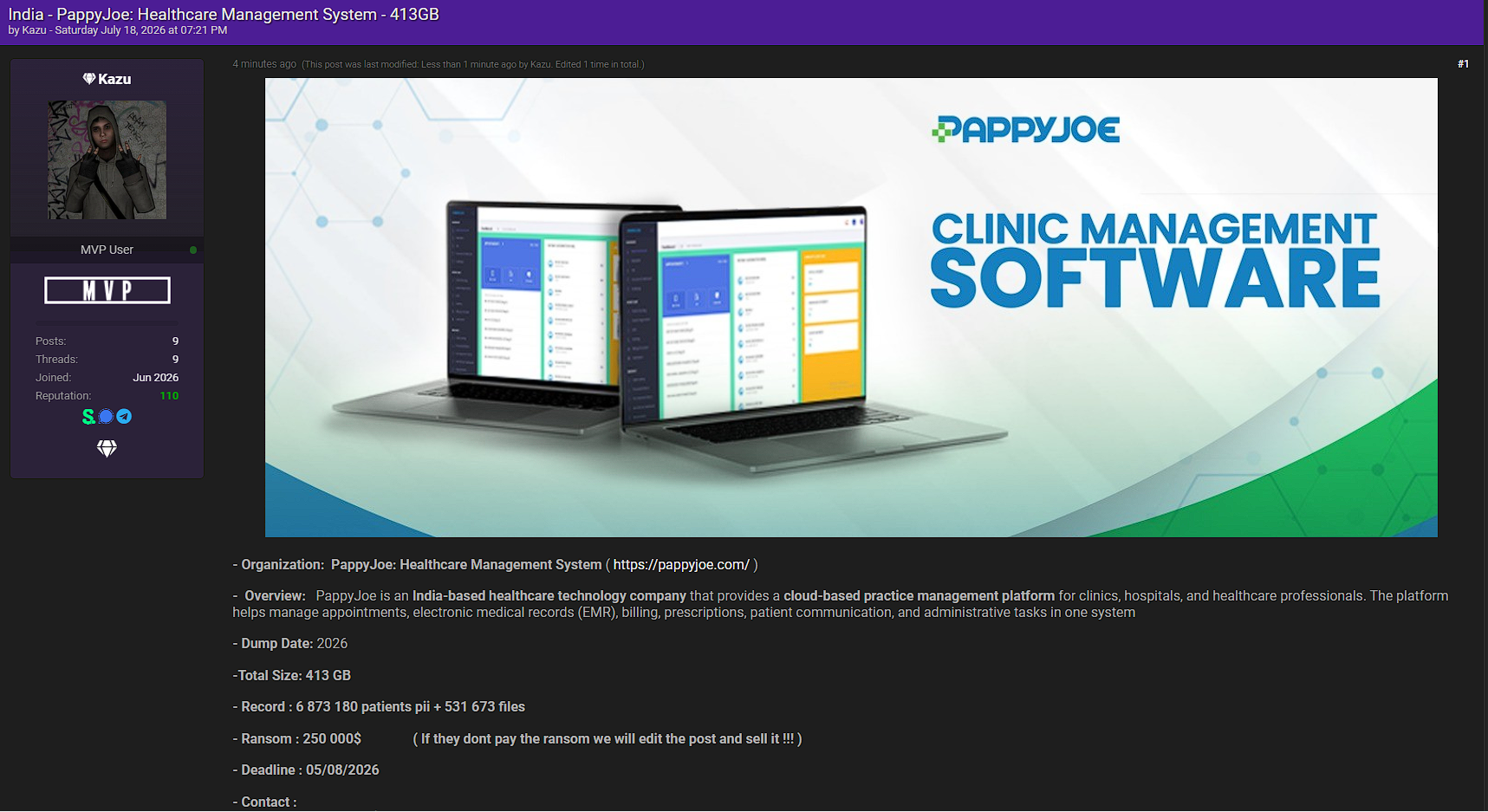Click the diamond icon left of Kazu username

coord(88,79)
